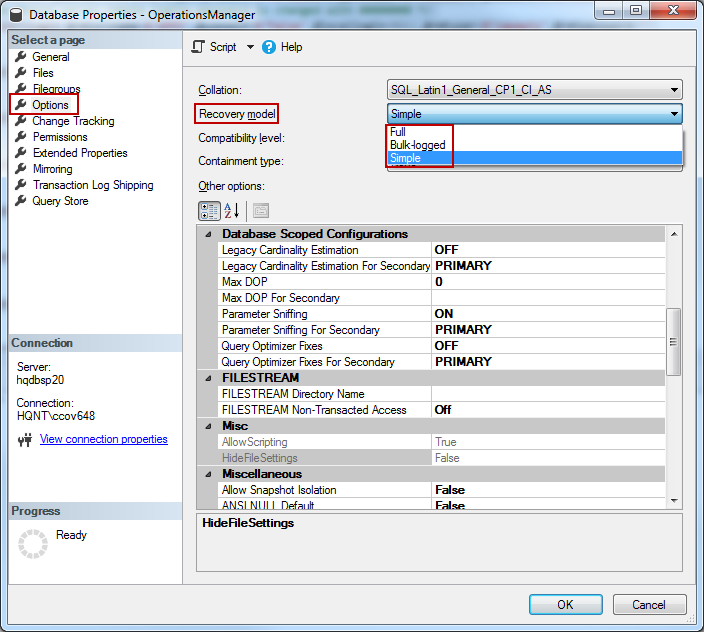Viewport: 704px width, 632px height.
Task: Collapse the FILESTREAM section
Action: [x=209, y=378]
